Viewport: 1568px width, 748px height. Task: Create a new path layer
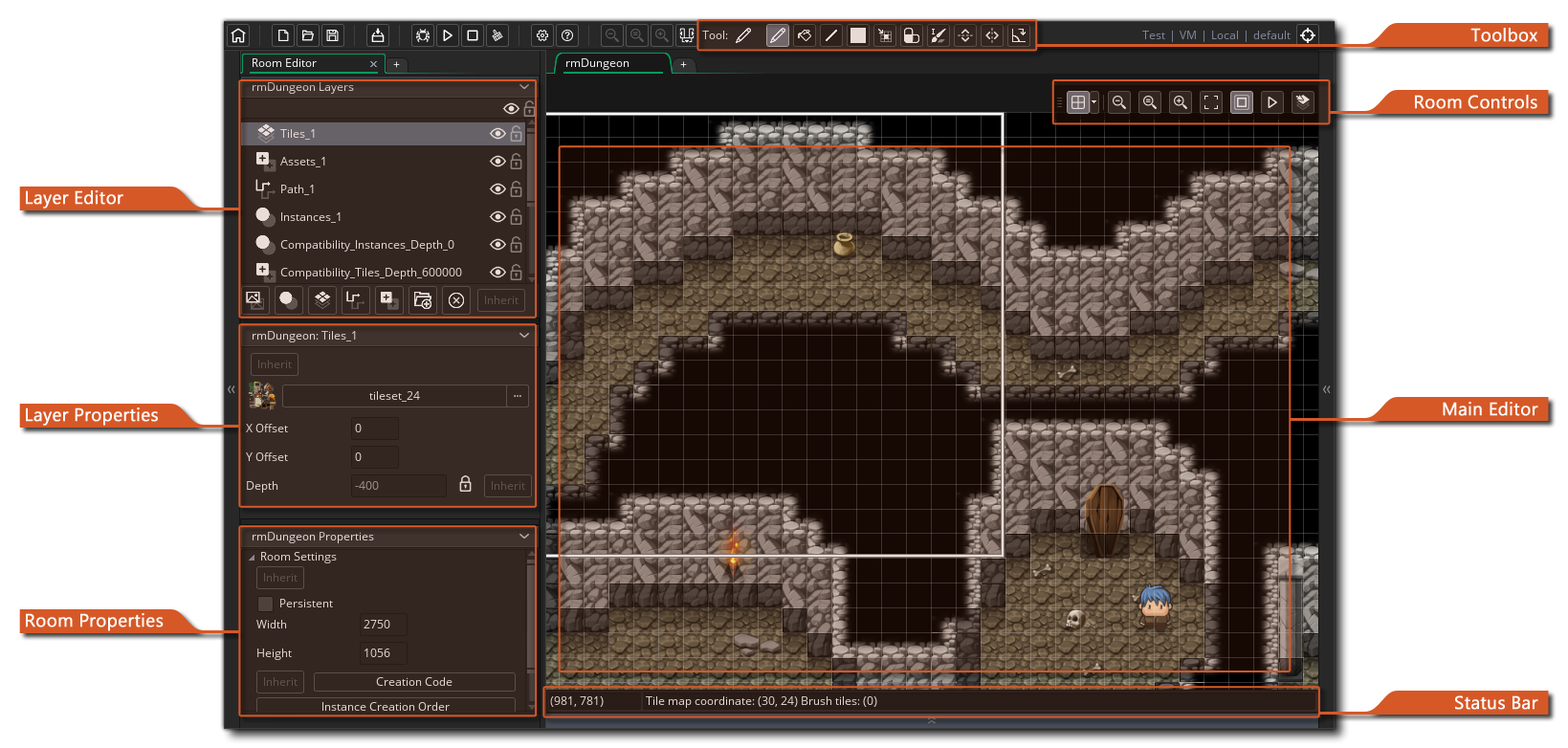click(x=354, y=300)
